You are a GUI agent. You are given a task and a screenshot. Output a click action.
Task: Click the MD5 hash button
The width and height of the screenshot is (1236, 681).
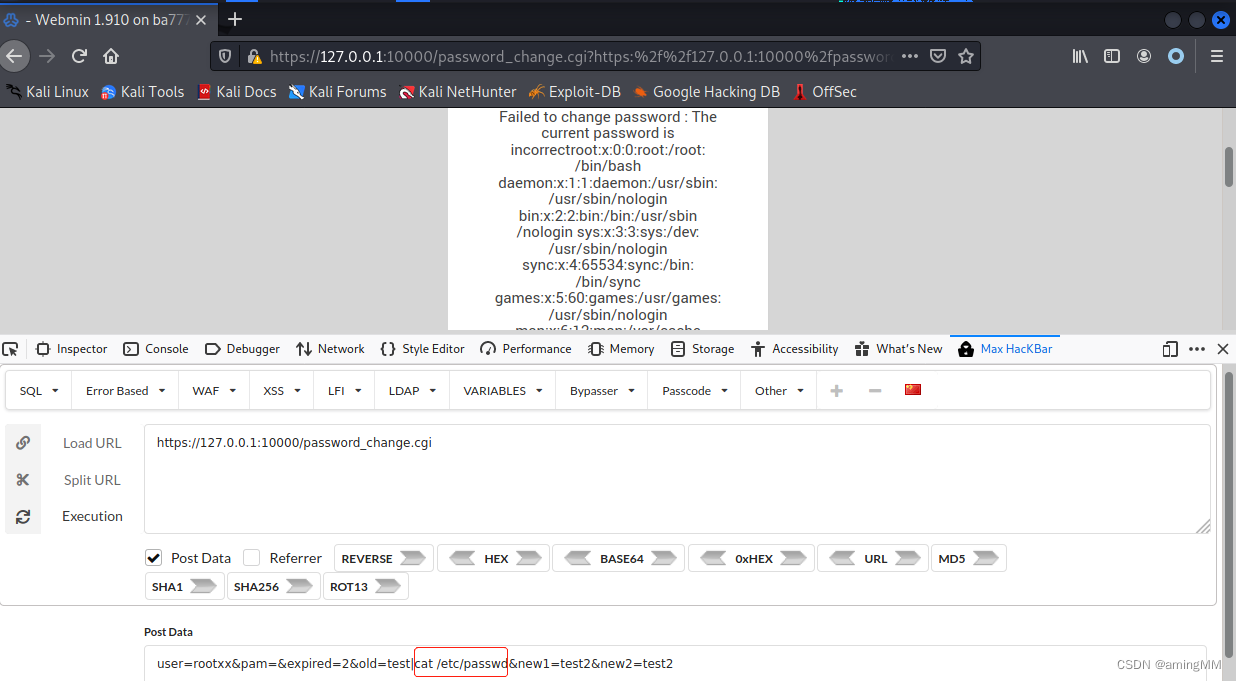click(x=968, y=558)
